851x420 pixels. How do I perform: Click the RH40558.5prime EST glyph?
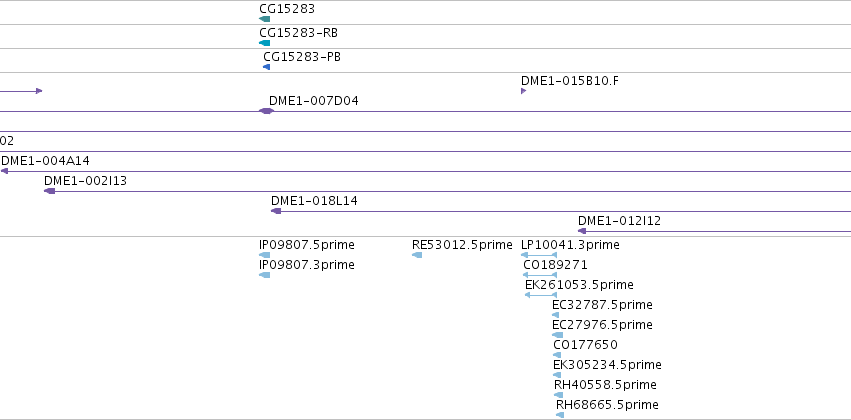558,395
